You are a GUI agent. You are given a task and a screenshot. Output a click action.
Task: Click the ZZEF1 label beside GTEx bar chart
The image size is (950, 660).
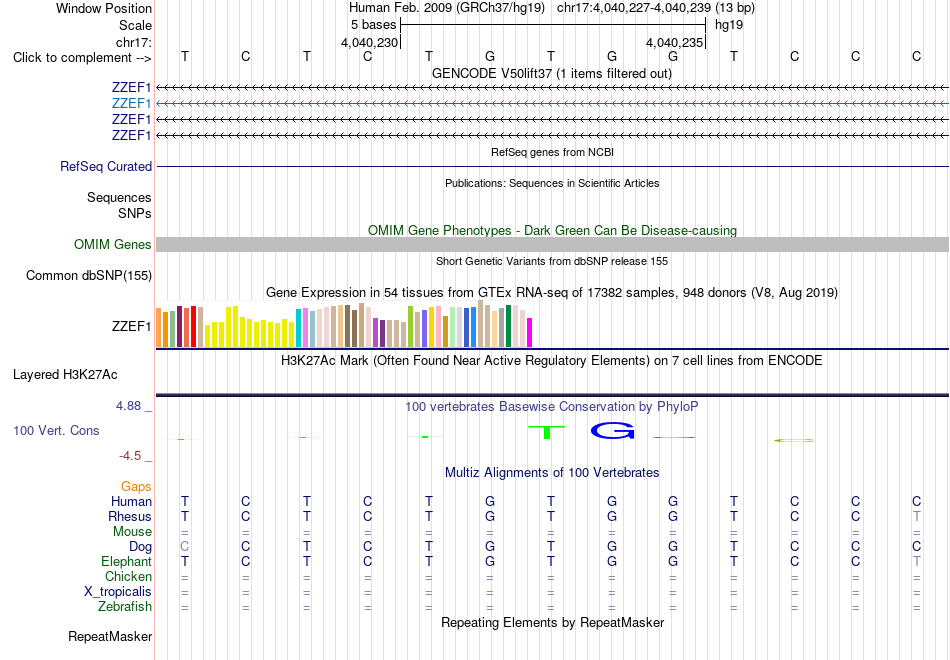pos(131,326)
